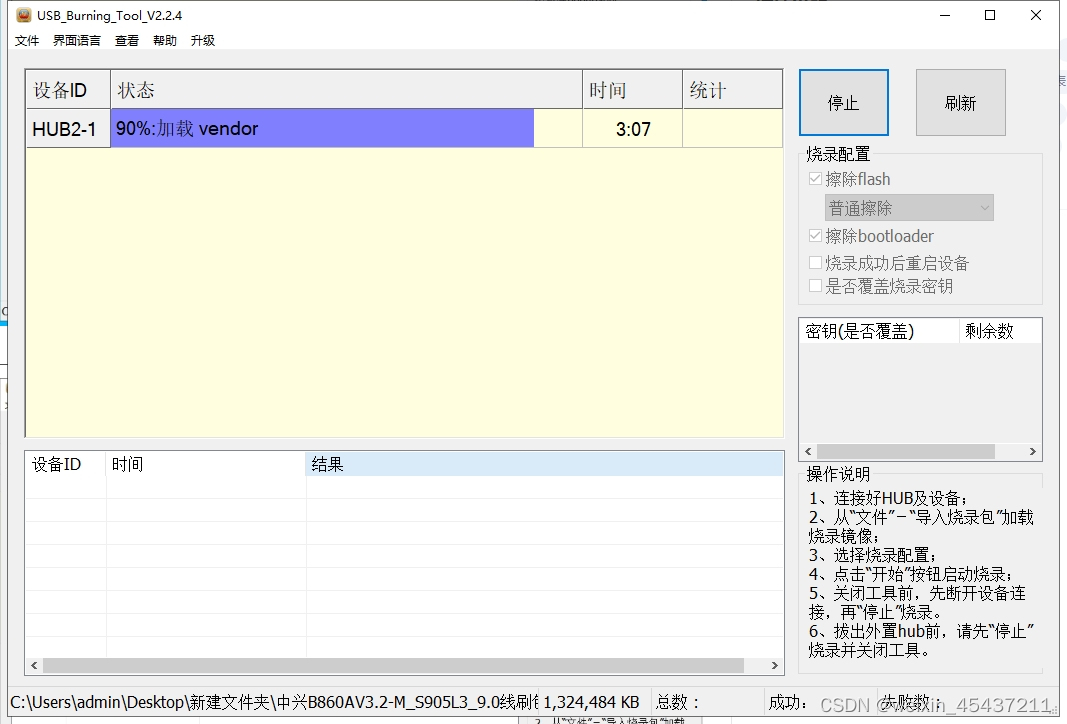
Task: Click the 成功 status bar field
Action: pos(787,702)
